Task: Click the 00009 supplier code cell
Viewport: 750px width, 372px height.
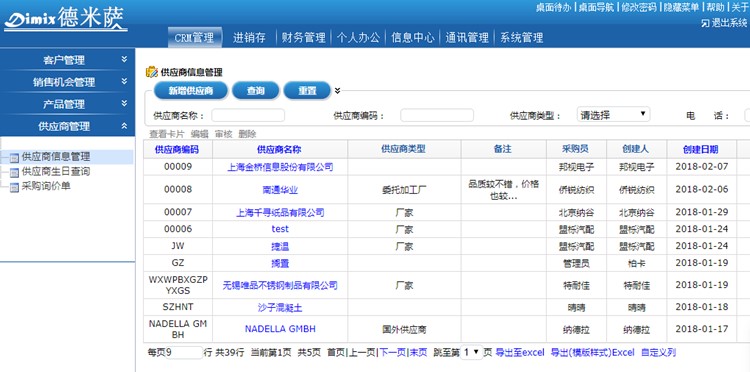Action: click(178, 167)
